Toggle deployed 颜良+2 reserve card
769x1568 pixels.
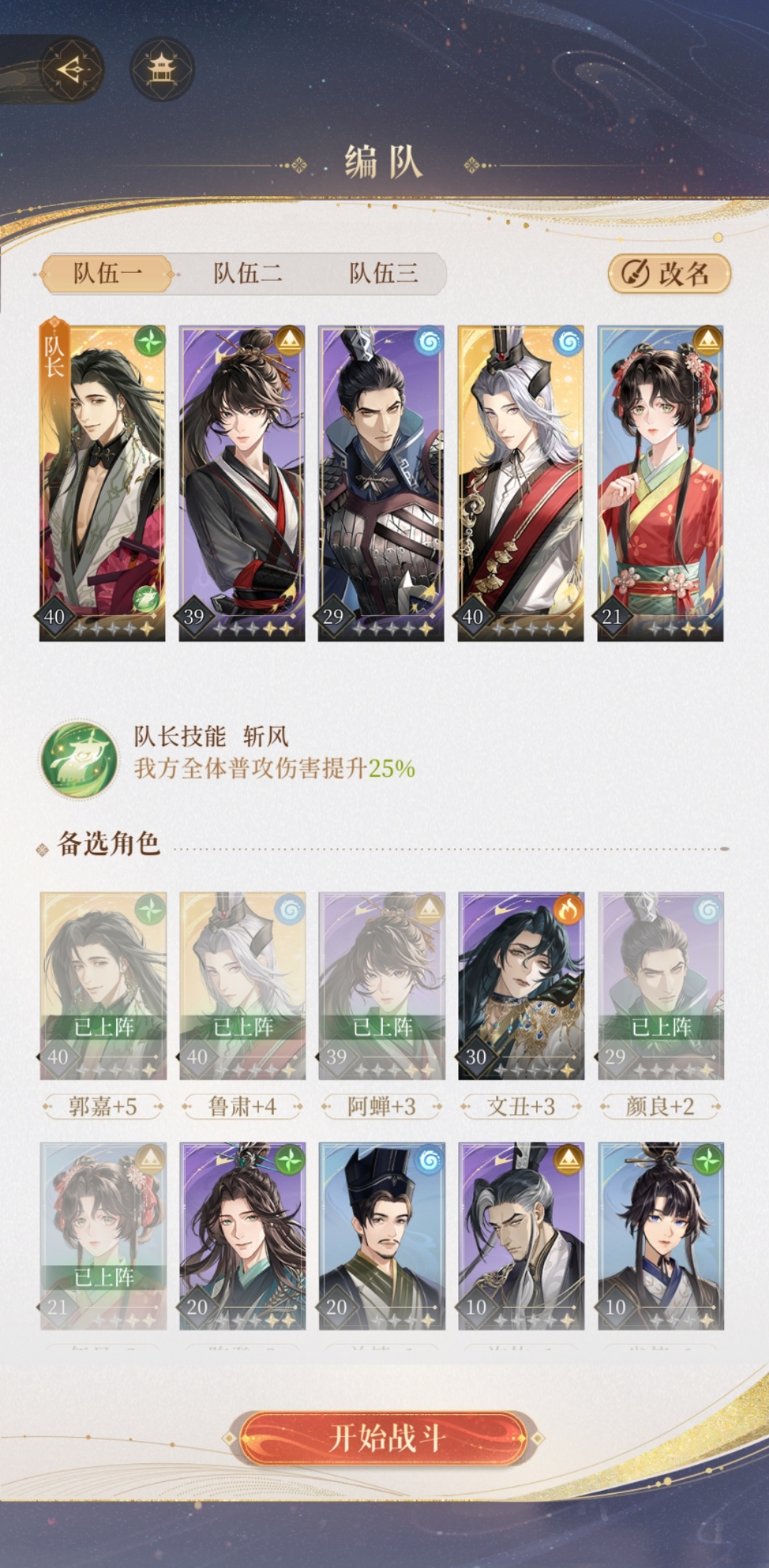click(661, 986)
